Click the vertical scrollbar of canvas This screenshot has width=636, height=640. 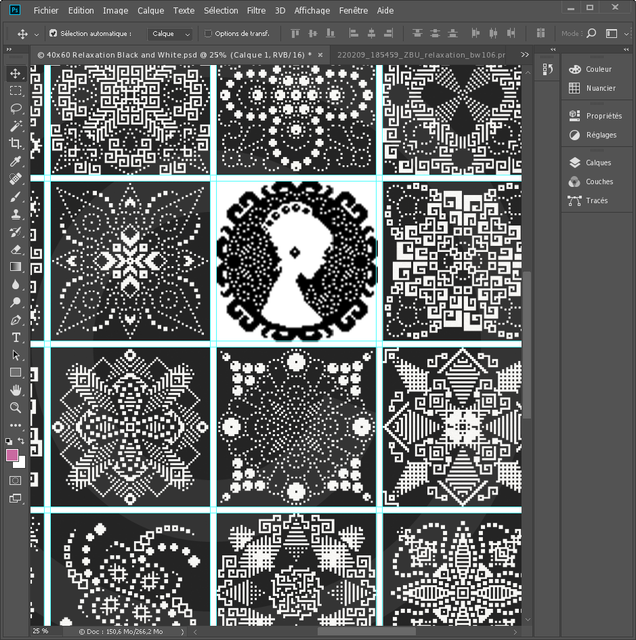[x=527, y=345]
